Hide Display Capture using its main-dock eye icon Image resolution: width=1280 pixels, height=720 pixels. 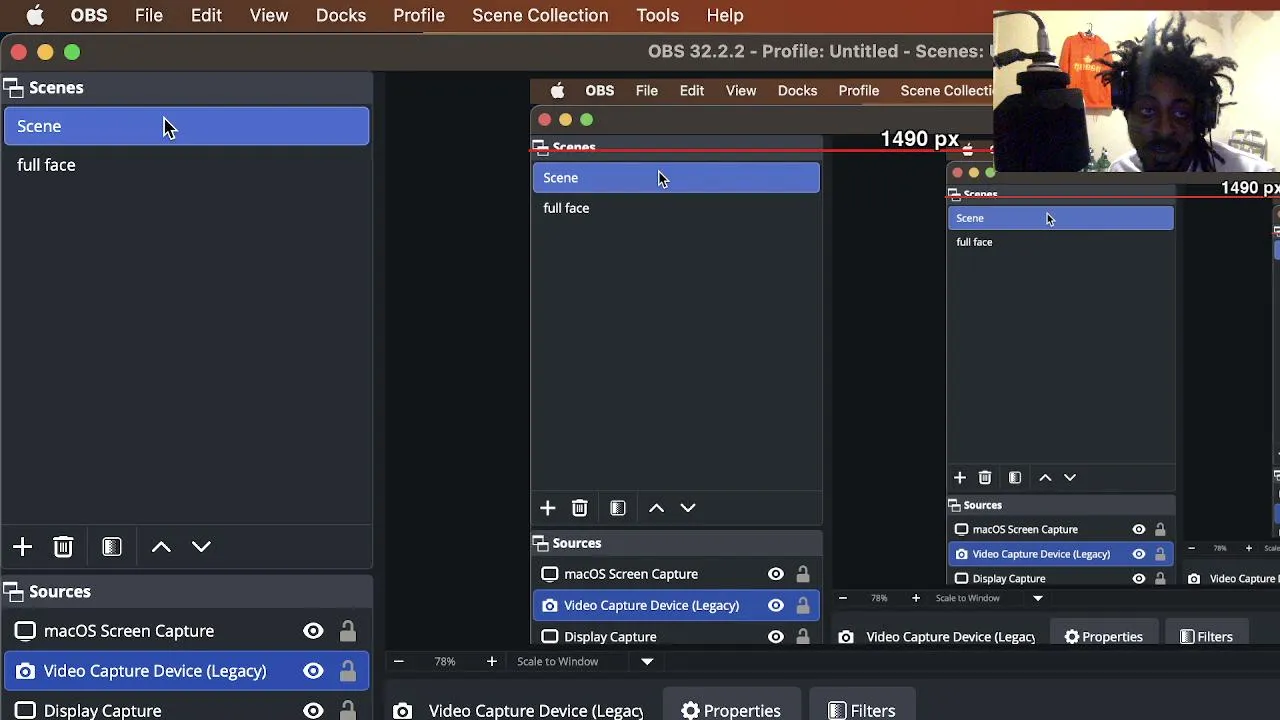pos(313,711)
